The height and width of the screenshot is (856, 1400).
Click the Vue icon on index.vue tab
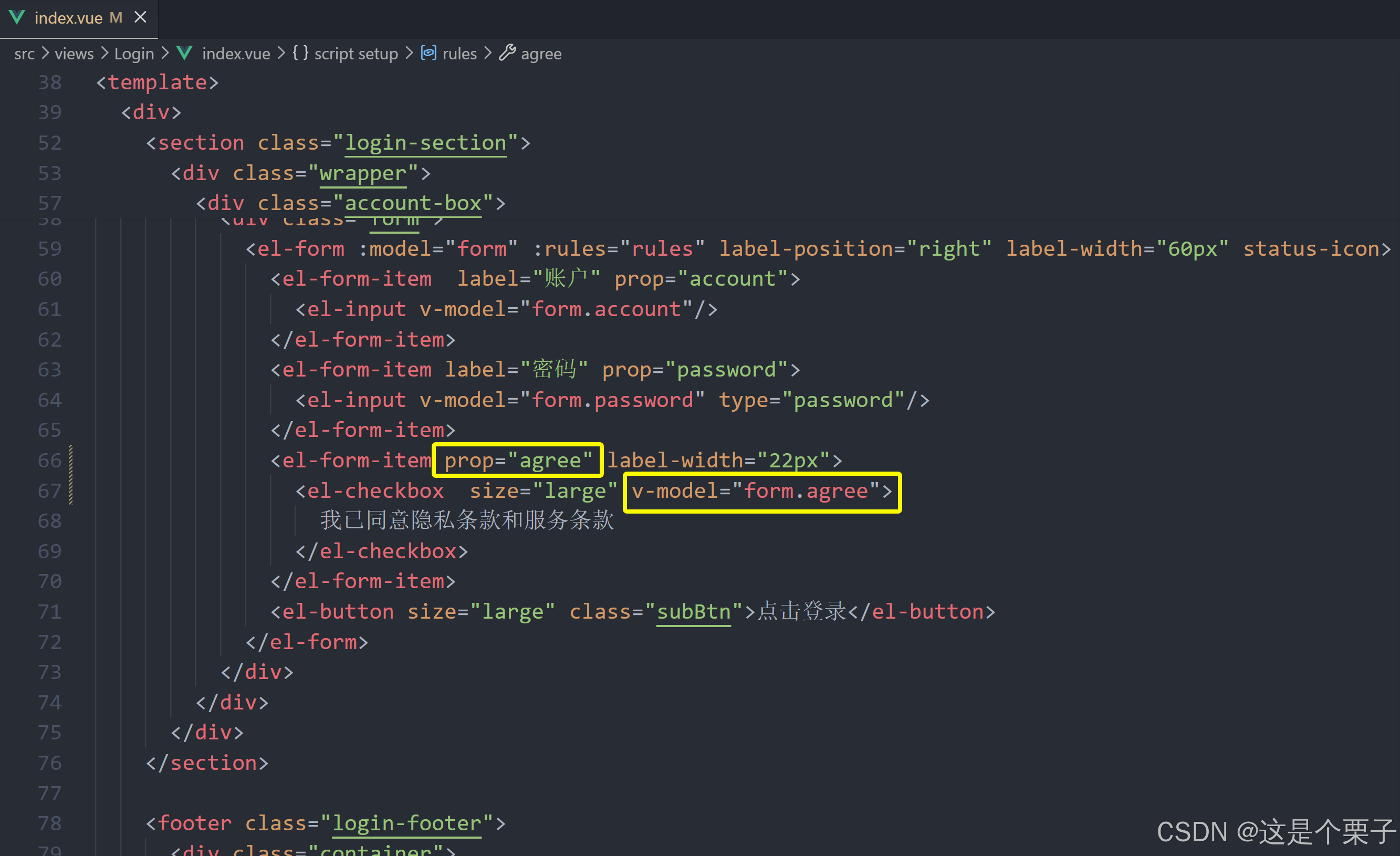point(17,18)
